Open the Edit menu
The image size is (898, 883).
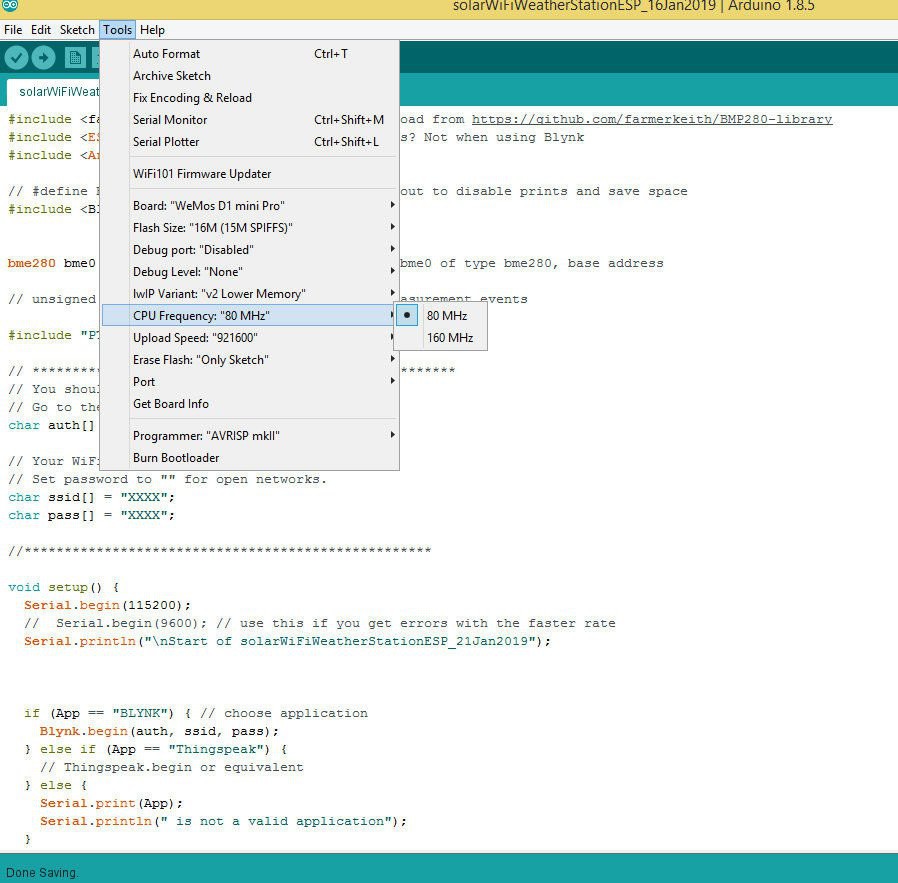(41, 30)
